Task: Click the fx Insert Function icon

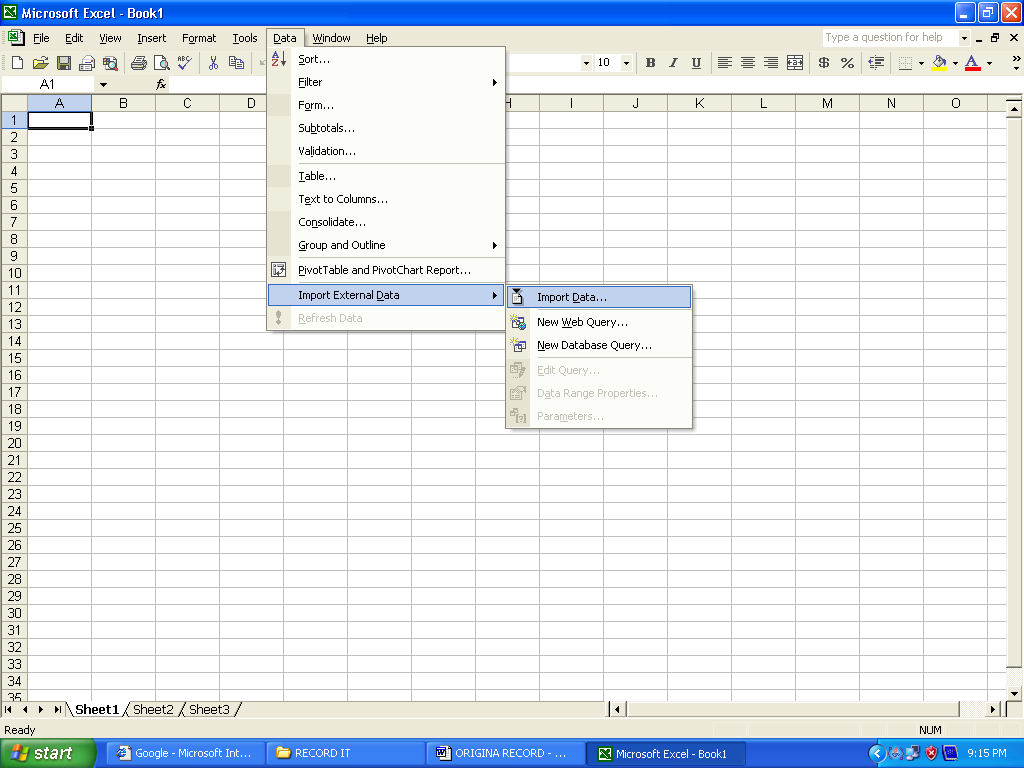Action: (161, 84)
